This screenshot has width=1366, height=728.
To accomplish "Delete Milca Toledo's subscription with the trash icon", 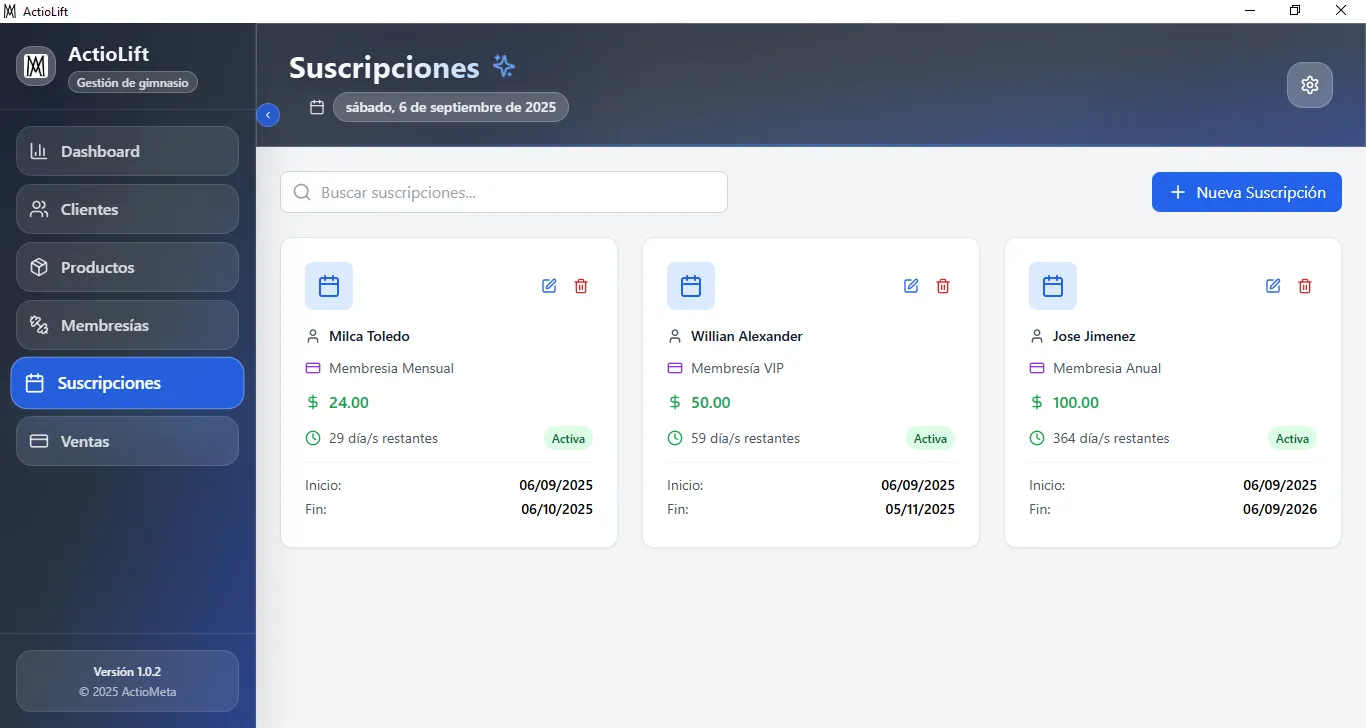I will tap(580, 286).
